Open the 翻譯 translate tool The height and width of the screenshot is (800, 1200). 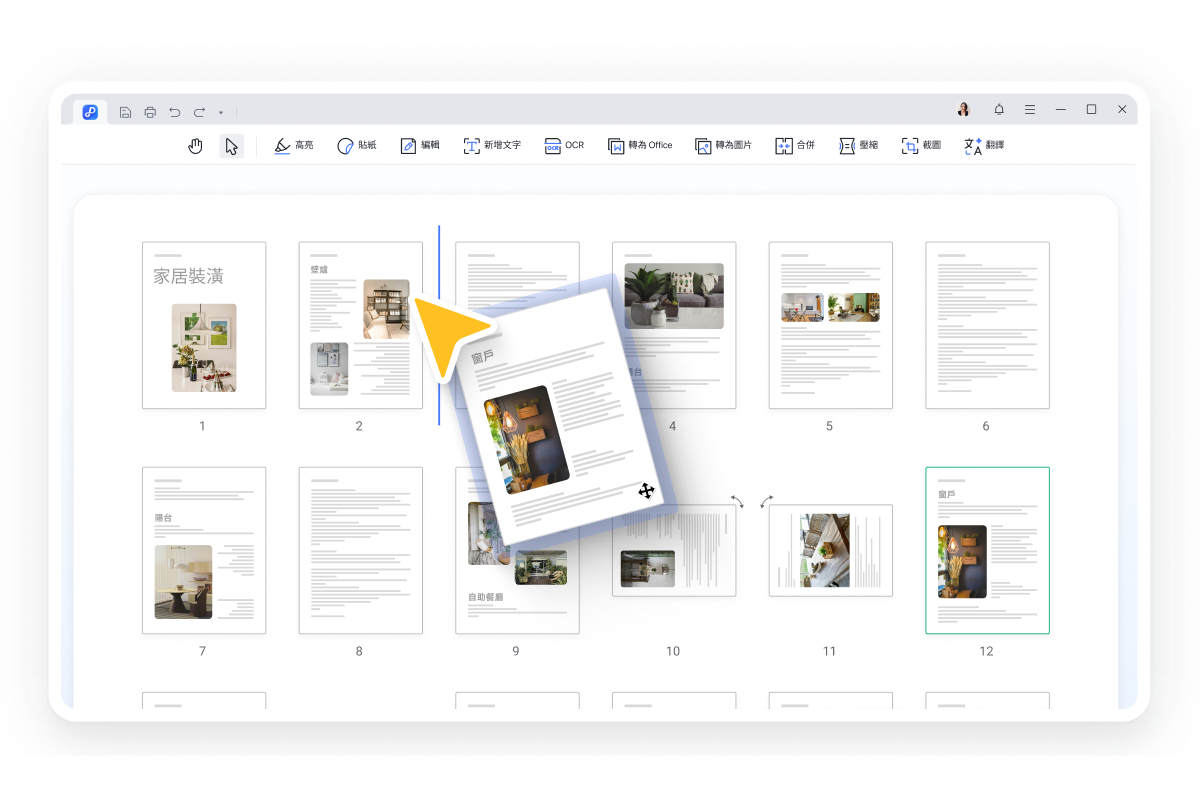point(984,146)
